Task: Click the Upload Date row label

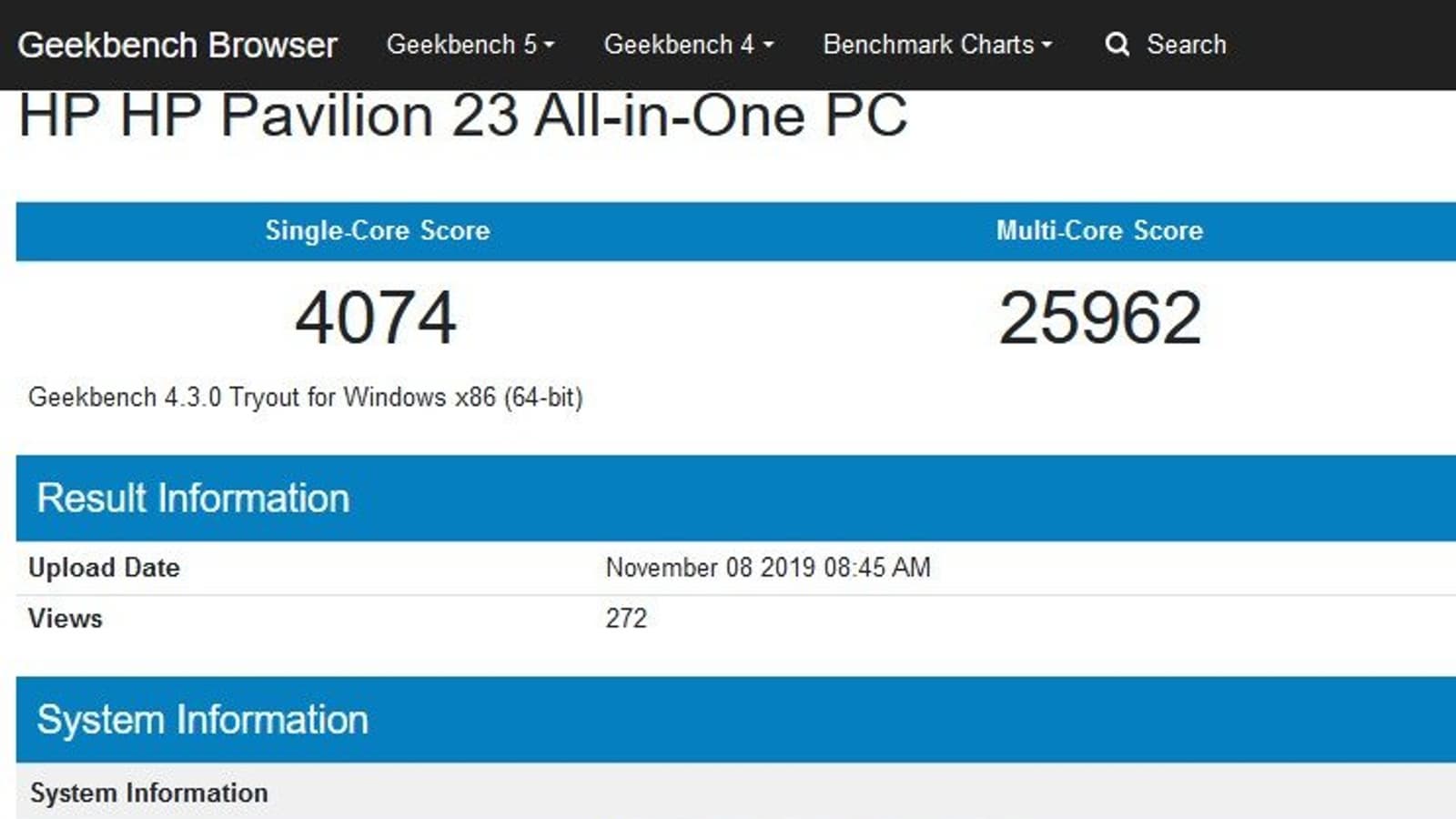Action: pos(105,568)
